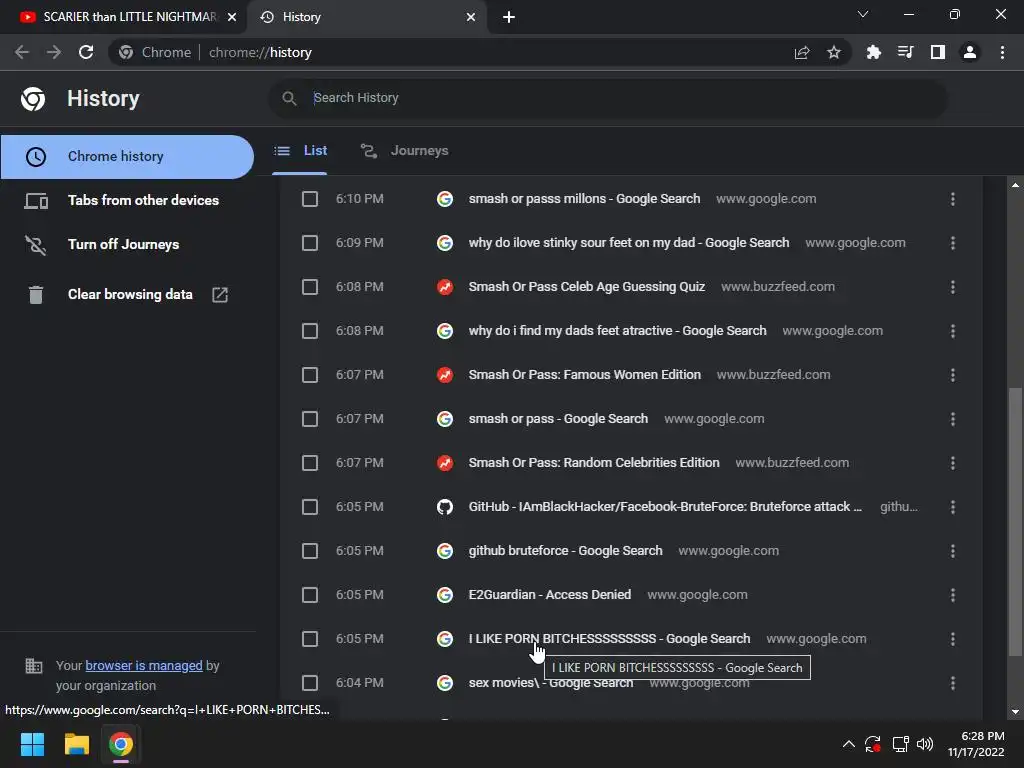Viewport: 1024px width, 768px height.
Task: Check the Famous Women Edition entry
Action: pos(310,375)
